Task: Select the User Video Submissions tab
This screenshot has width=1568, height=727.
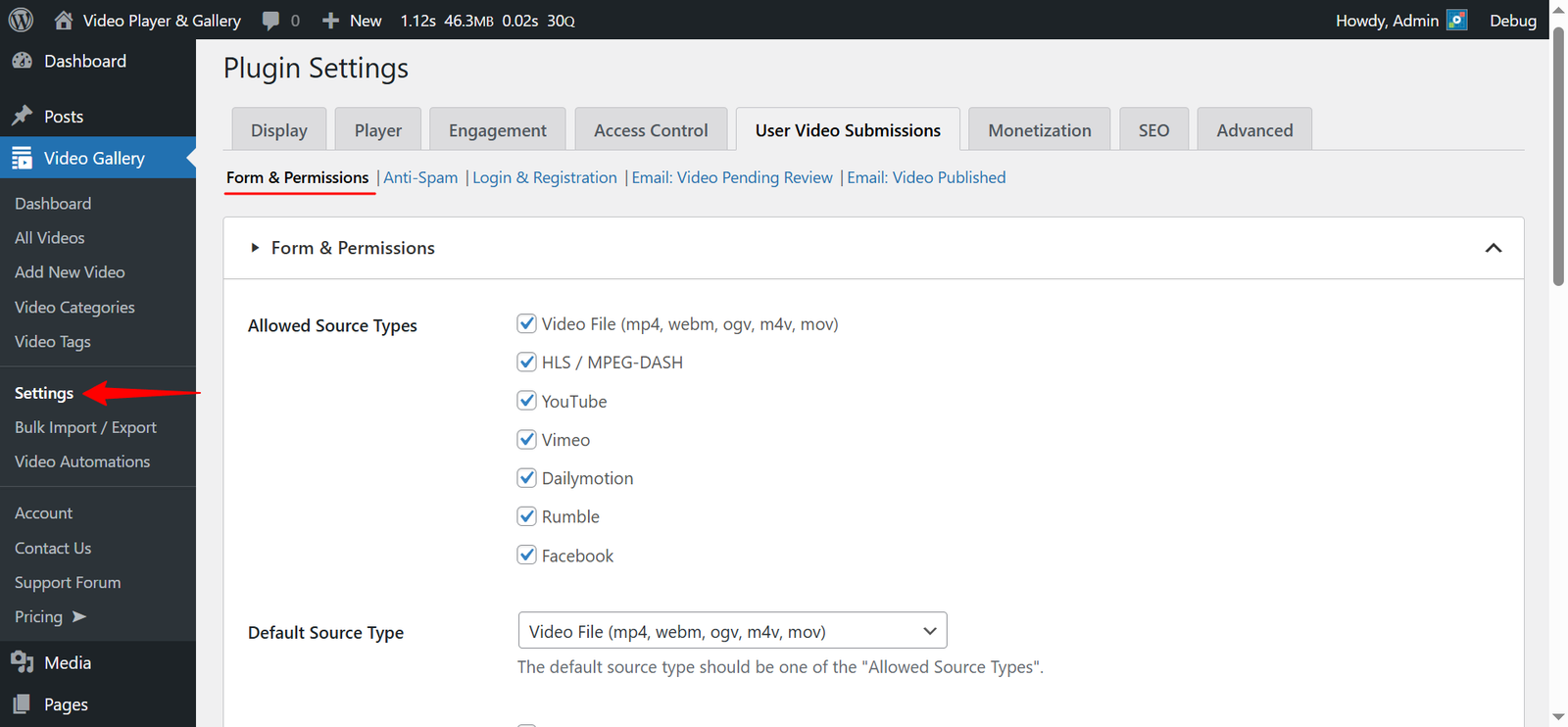Action: [x=848, y=129]
